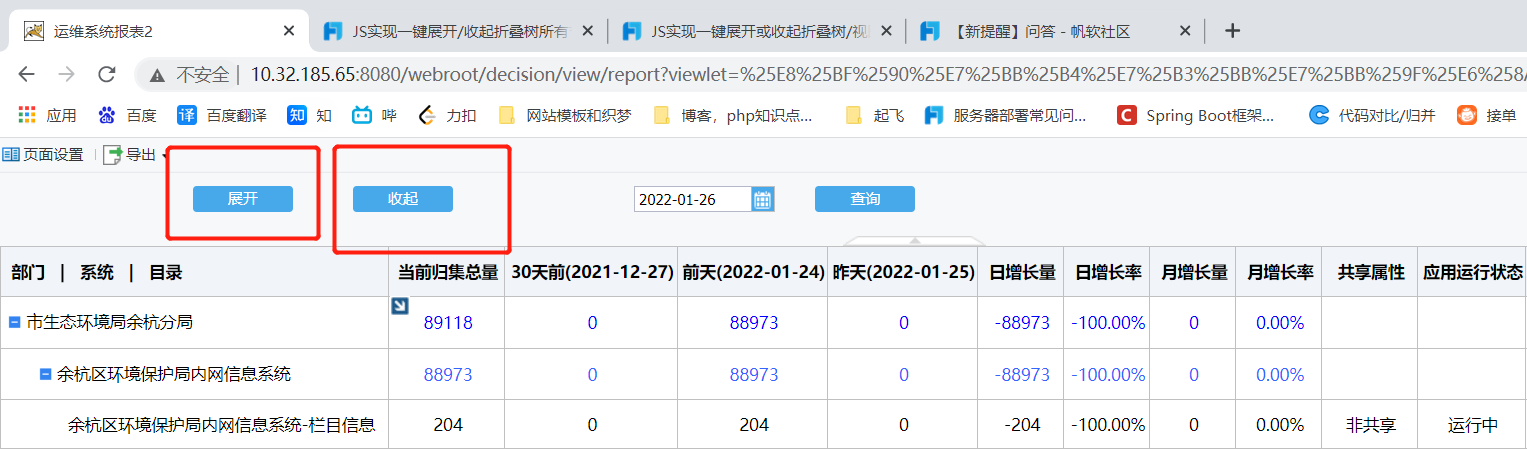Screen dimensions: 1527x449
Task: Focus the date field 2022-01-26
Action: 692,199
